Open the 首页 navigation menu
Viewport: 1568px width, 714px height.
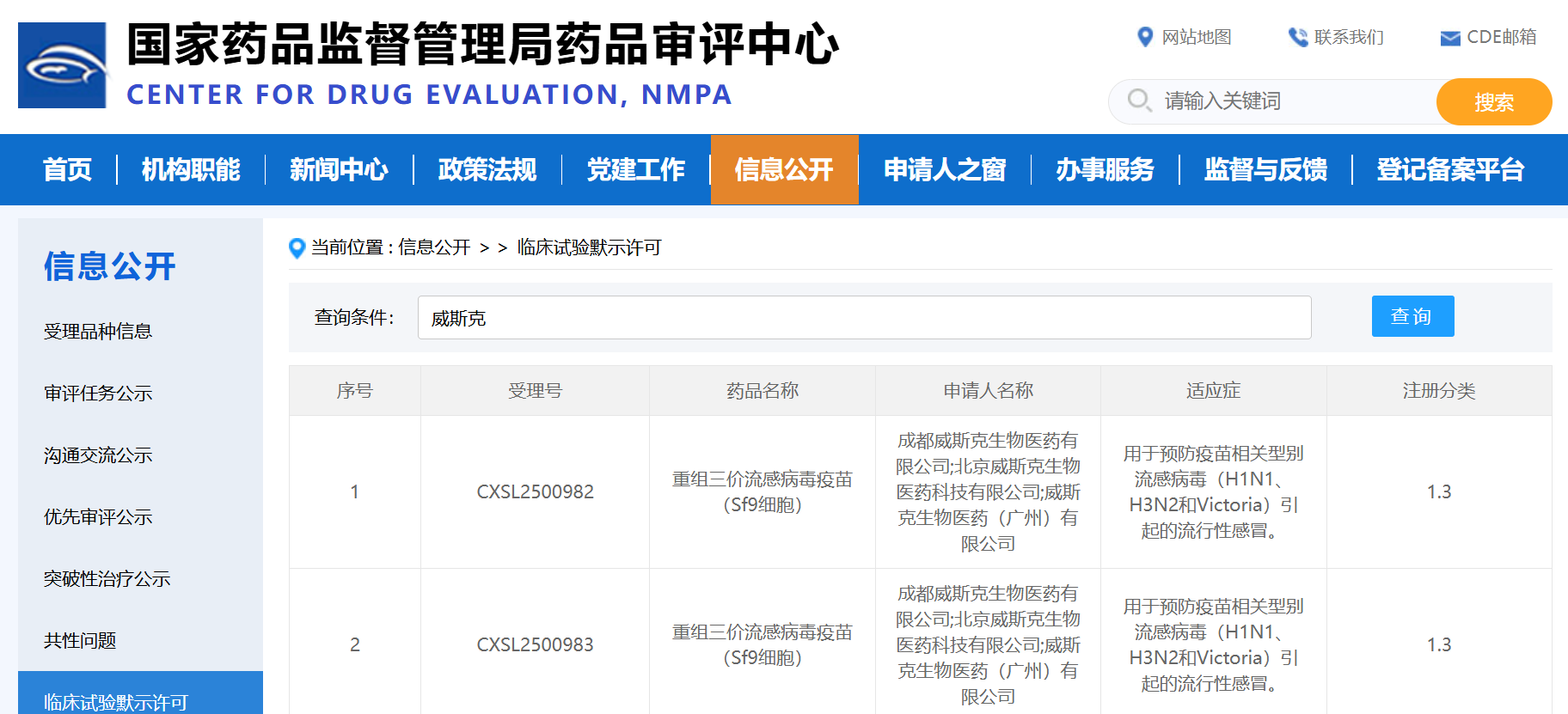(67, 169)
